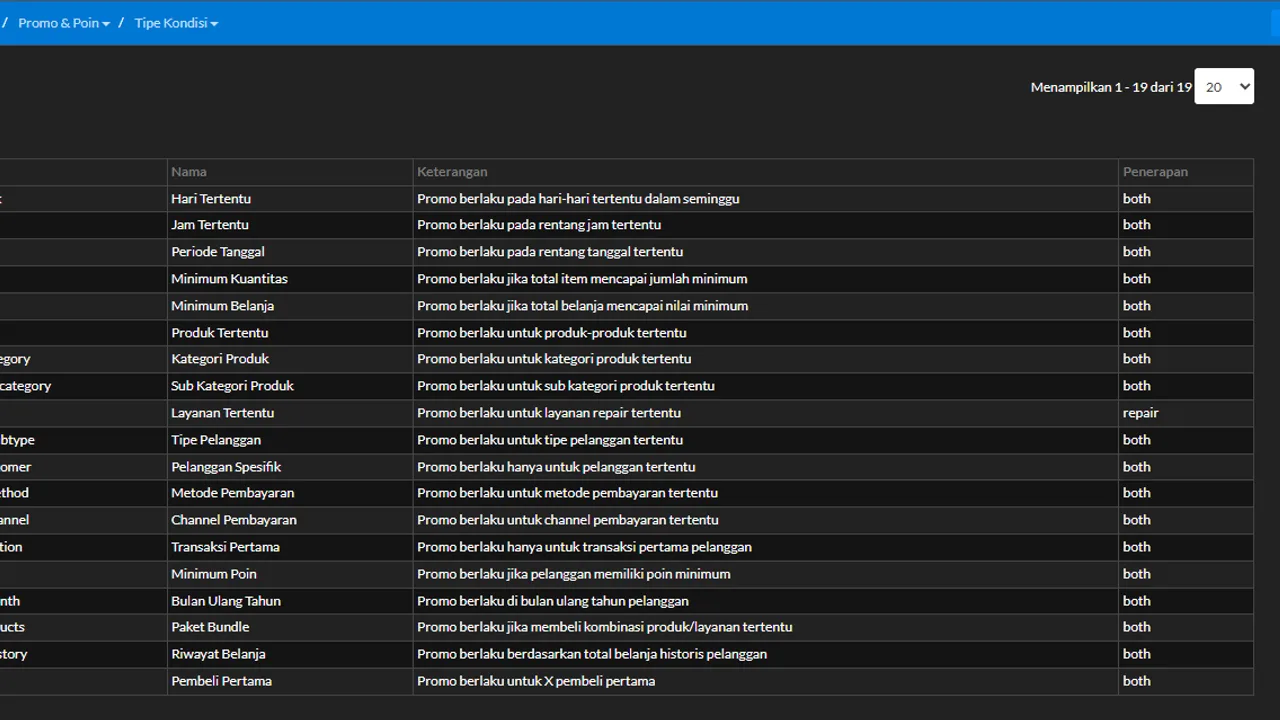Select the Riwayat Belanja name cell
Viewport: 1280px width, 720px height.
pos(290,654)
